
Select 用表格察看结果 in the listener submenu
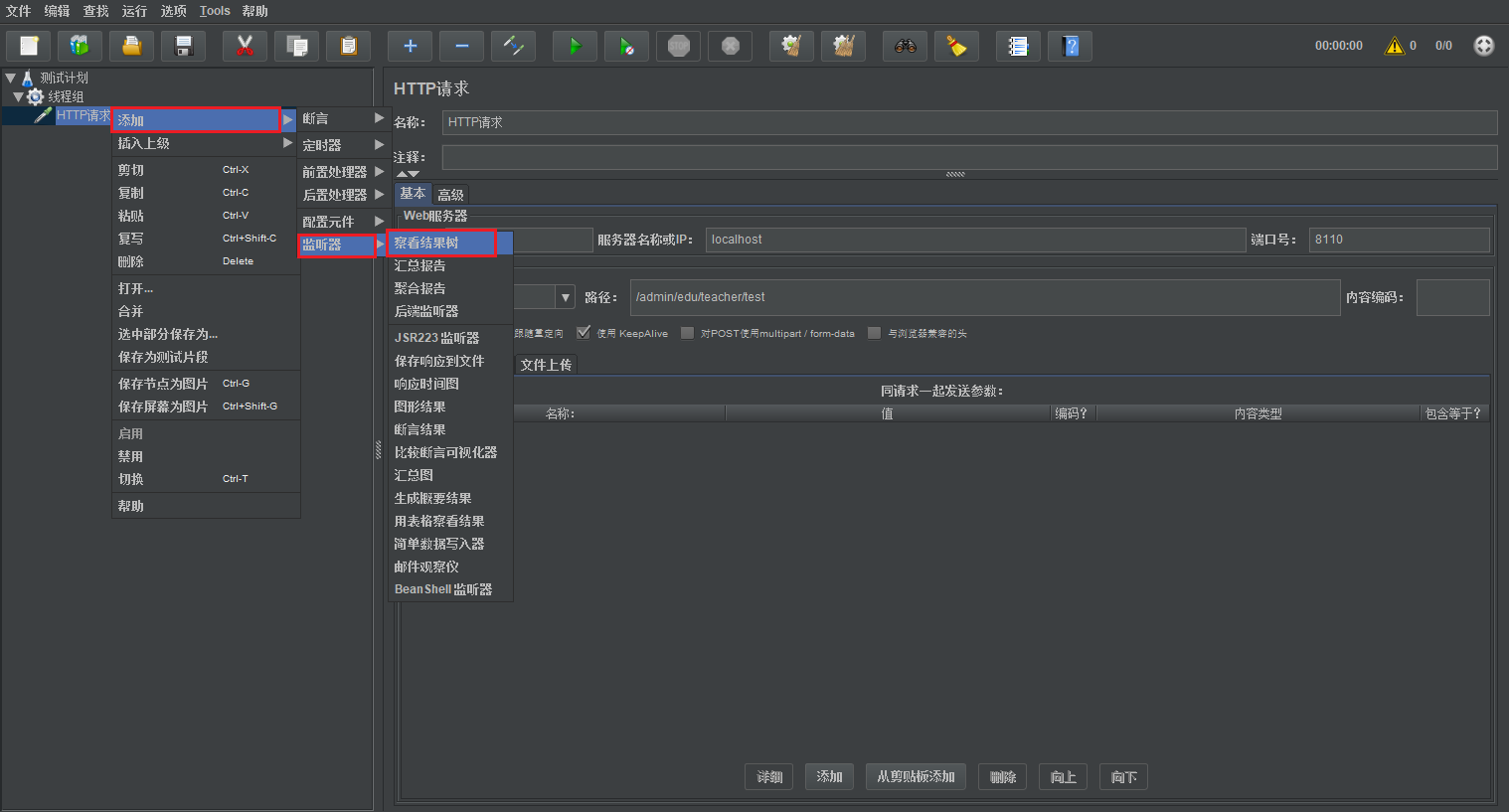coord(449,521)
